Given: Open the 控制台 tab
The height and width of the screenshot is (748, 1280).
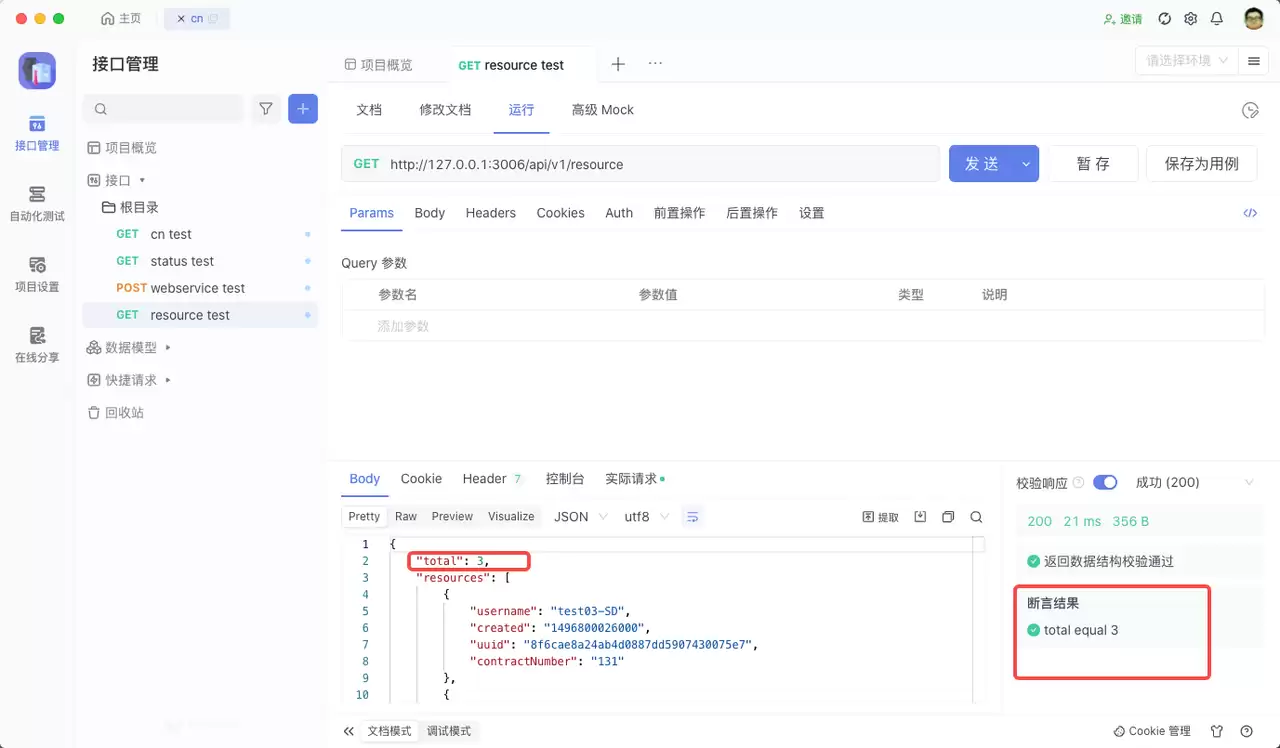Looking at the screenshot, I should click(565, 479).
